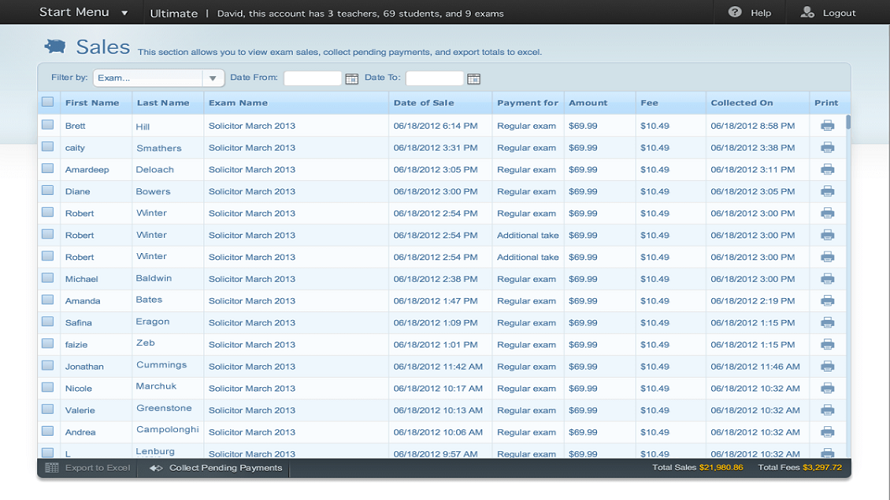Click Collect Pending Payments button
Viewport: 890px width, 500px height.
pos(215,468)
